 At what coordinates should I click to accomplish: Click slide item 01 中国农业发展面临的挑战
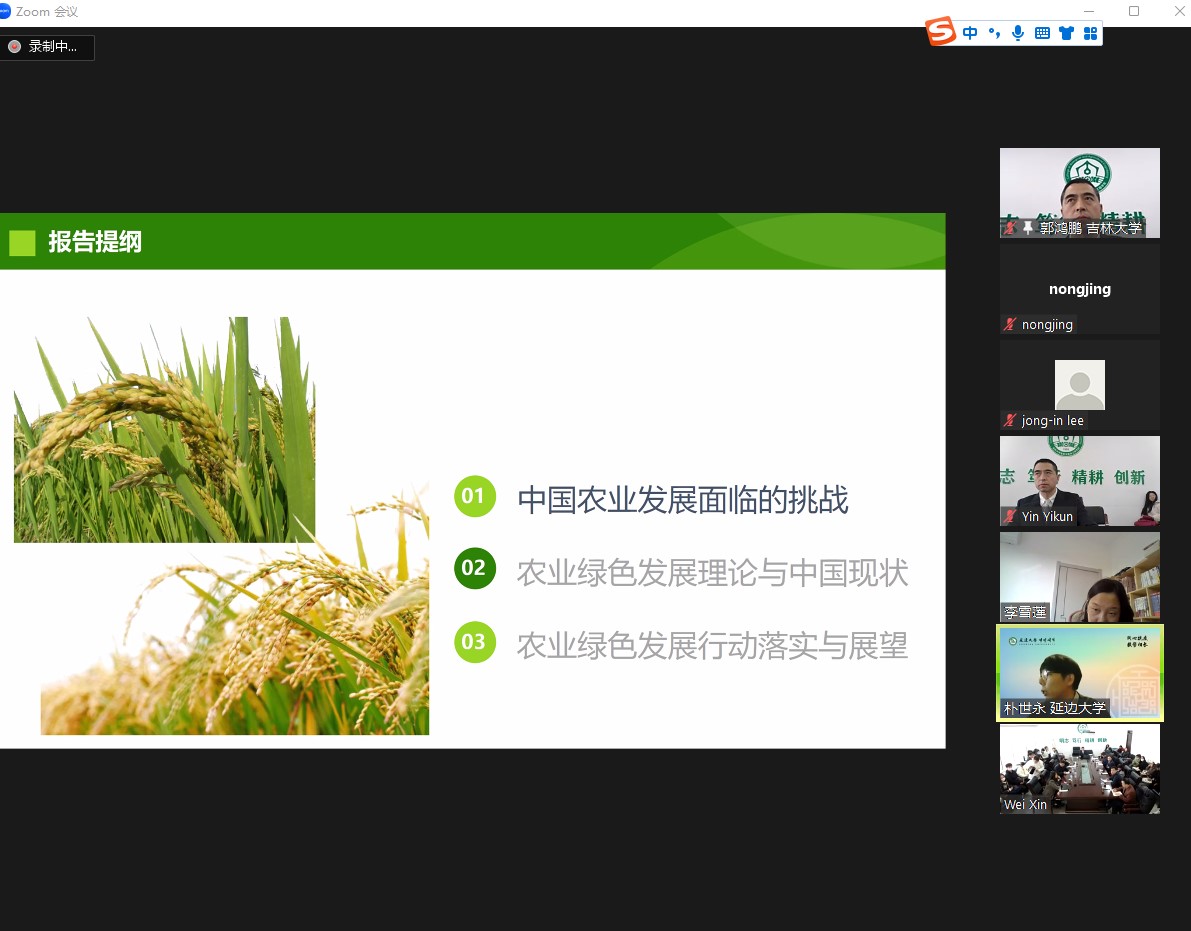[x=682, y=499]
